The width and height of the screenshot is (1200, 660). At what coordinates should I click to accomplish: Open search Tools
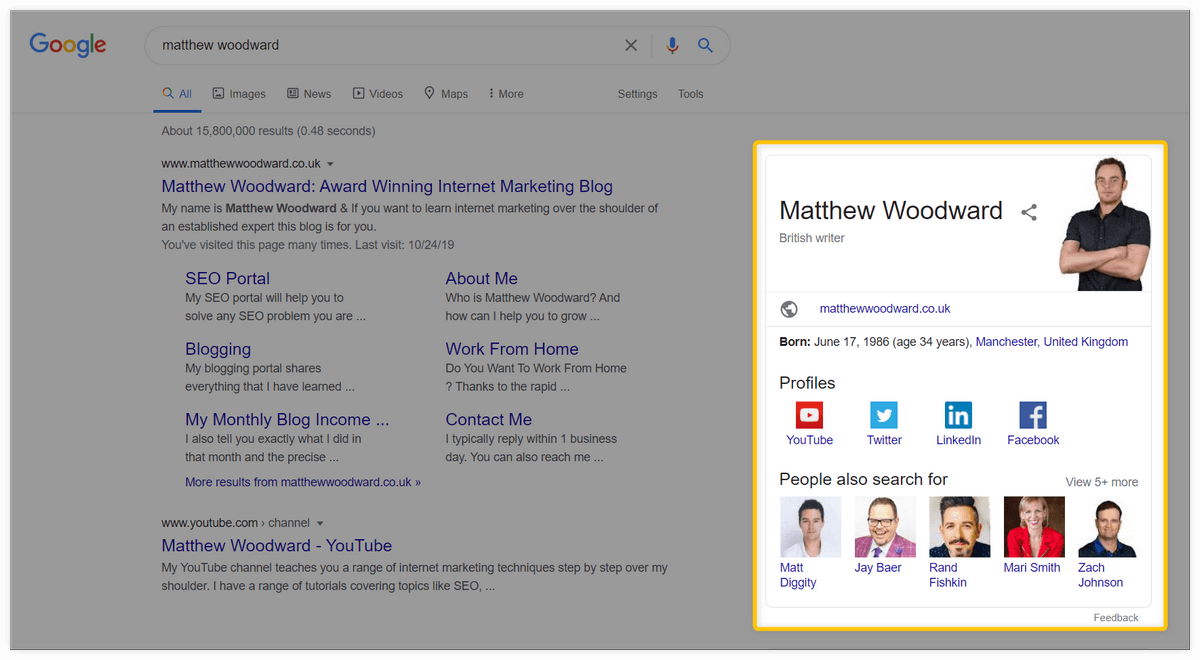tap(691, 94)
